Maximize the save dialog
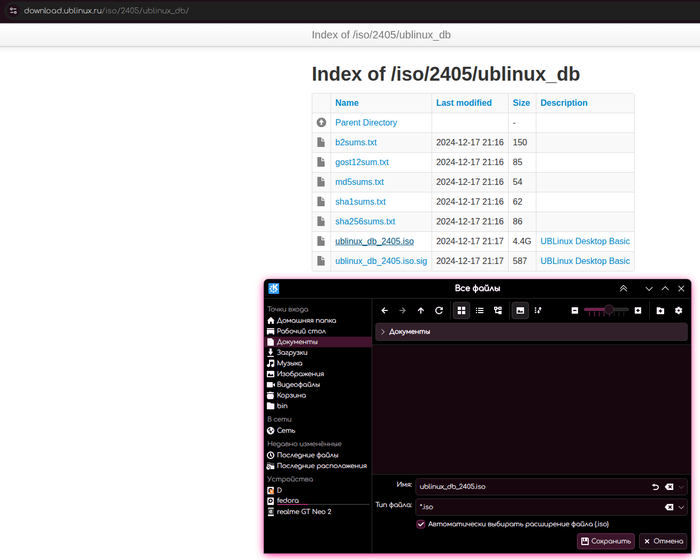This screenshot has width=700, height=560. pos(665,288)
